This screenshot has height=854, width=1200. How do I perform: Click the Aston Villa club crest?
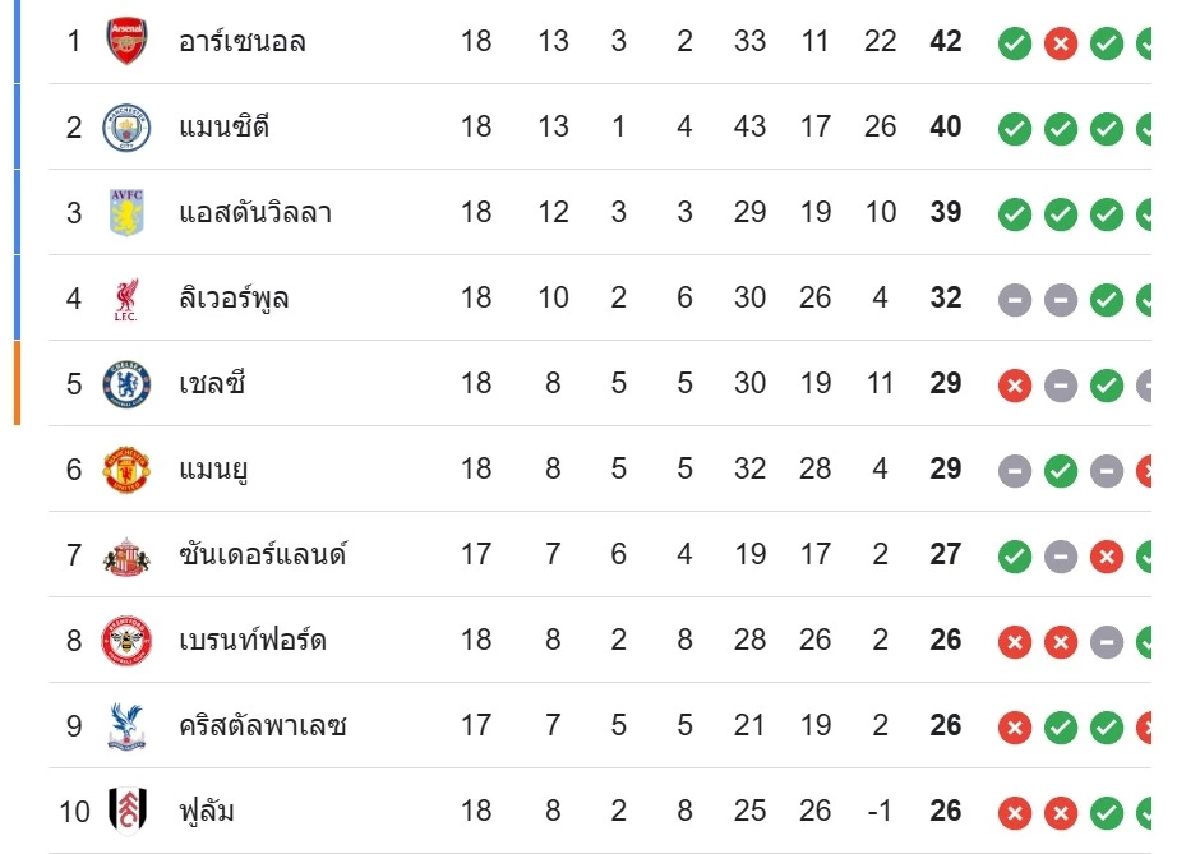click(x=127, y=213)
